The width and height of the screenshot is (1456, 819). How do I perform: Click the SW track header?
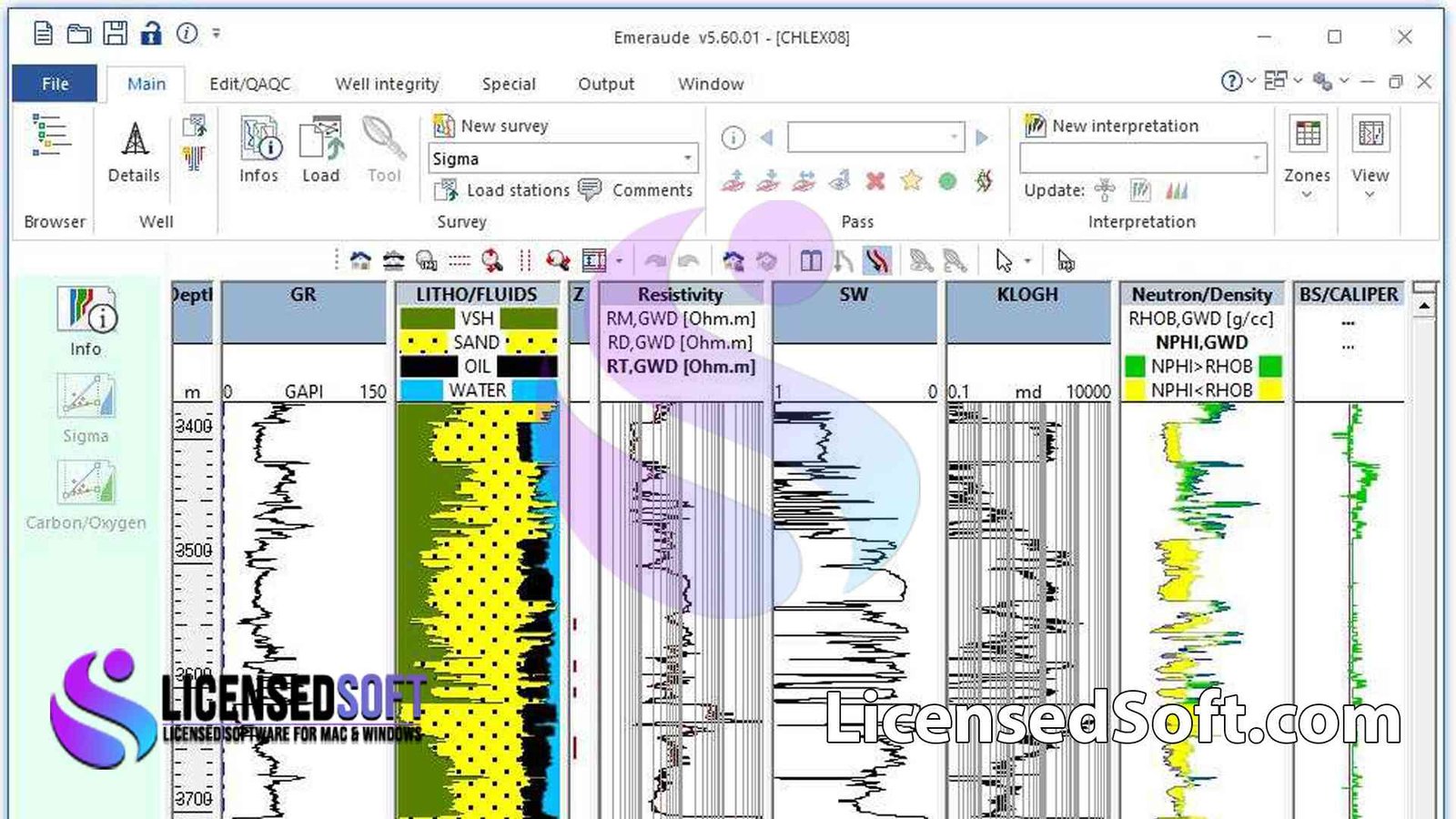[x=854, y=295]
